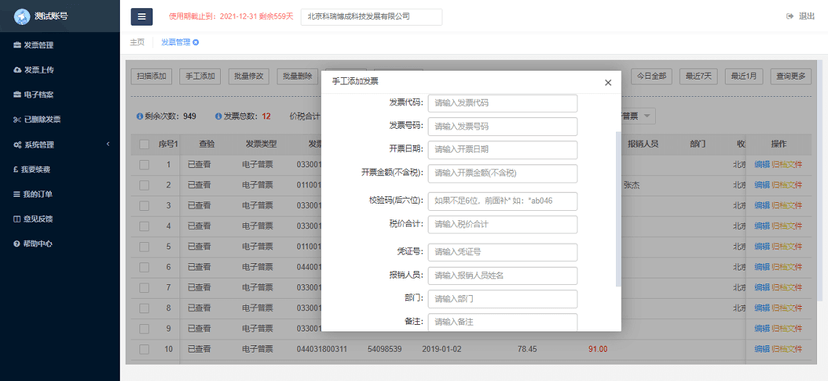Click 编辑 link in row 10
Screen dimensions: 828x381
762,349
